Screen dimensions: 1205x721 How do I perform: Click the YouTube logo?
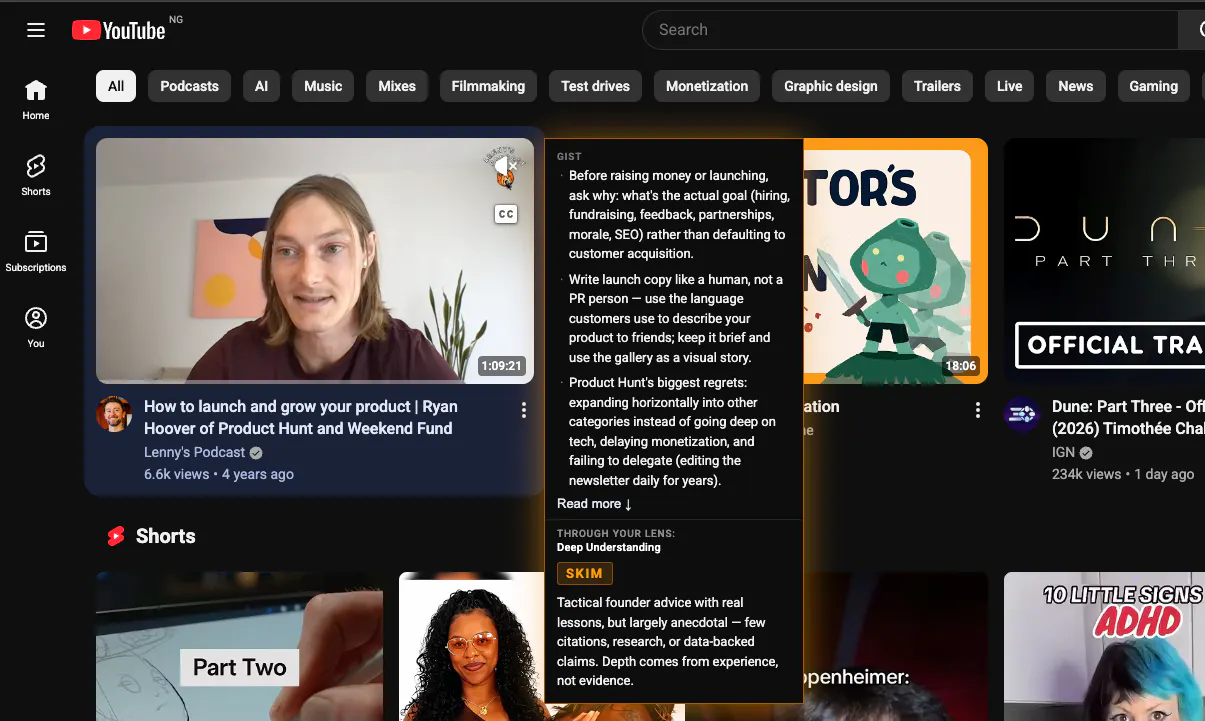[118, 30]
